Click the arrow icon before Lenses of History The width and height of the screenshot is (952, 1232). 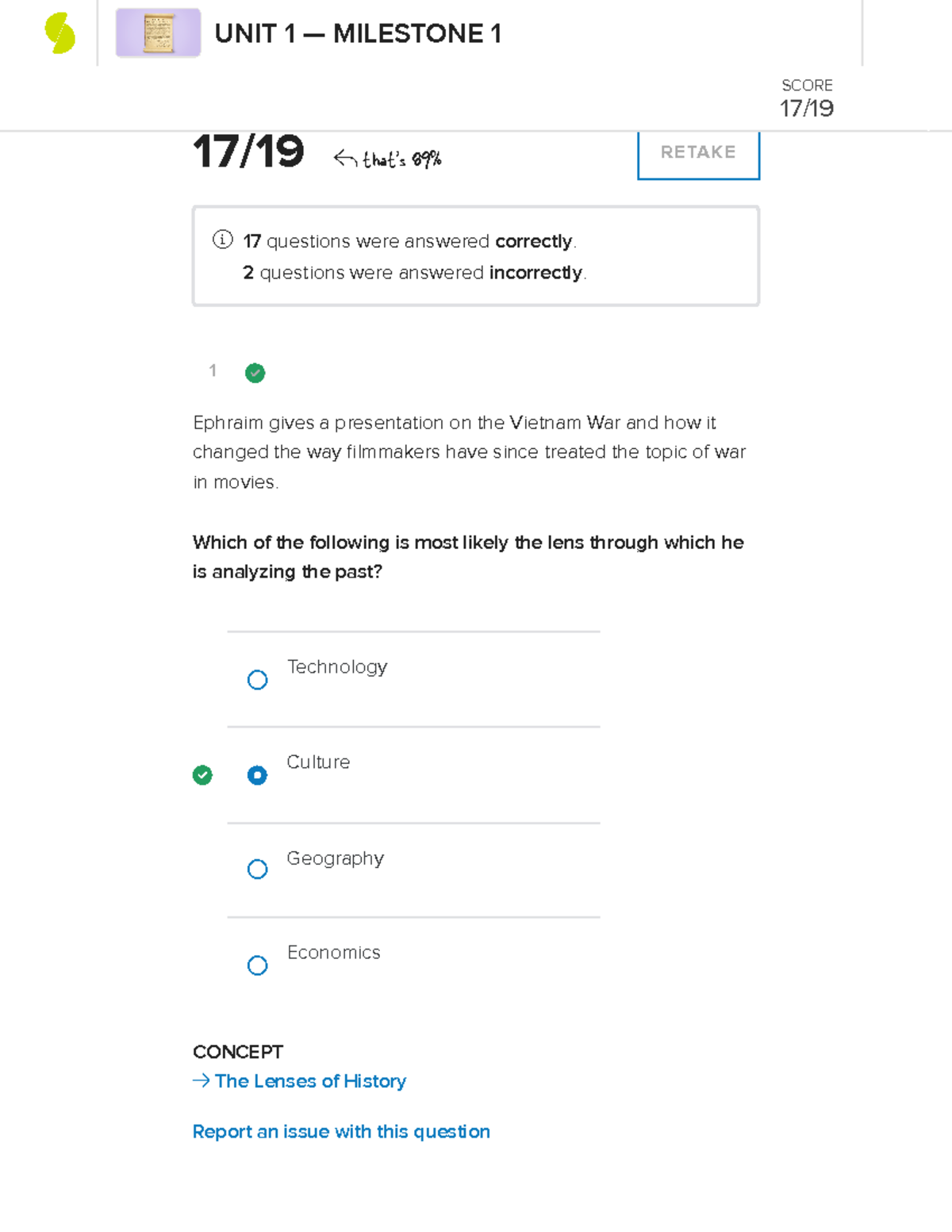tap(202, 1080)
